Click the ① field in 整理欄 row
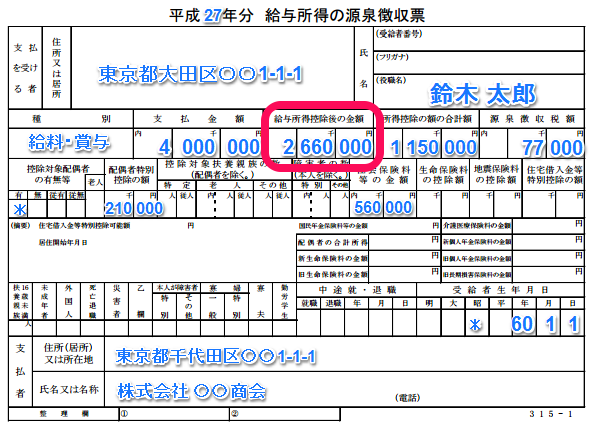 tap(174, 414)
